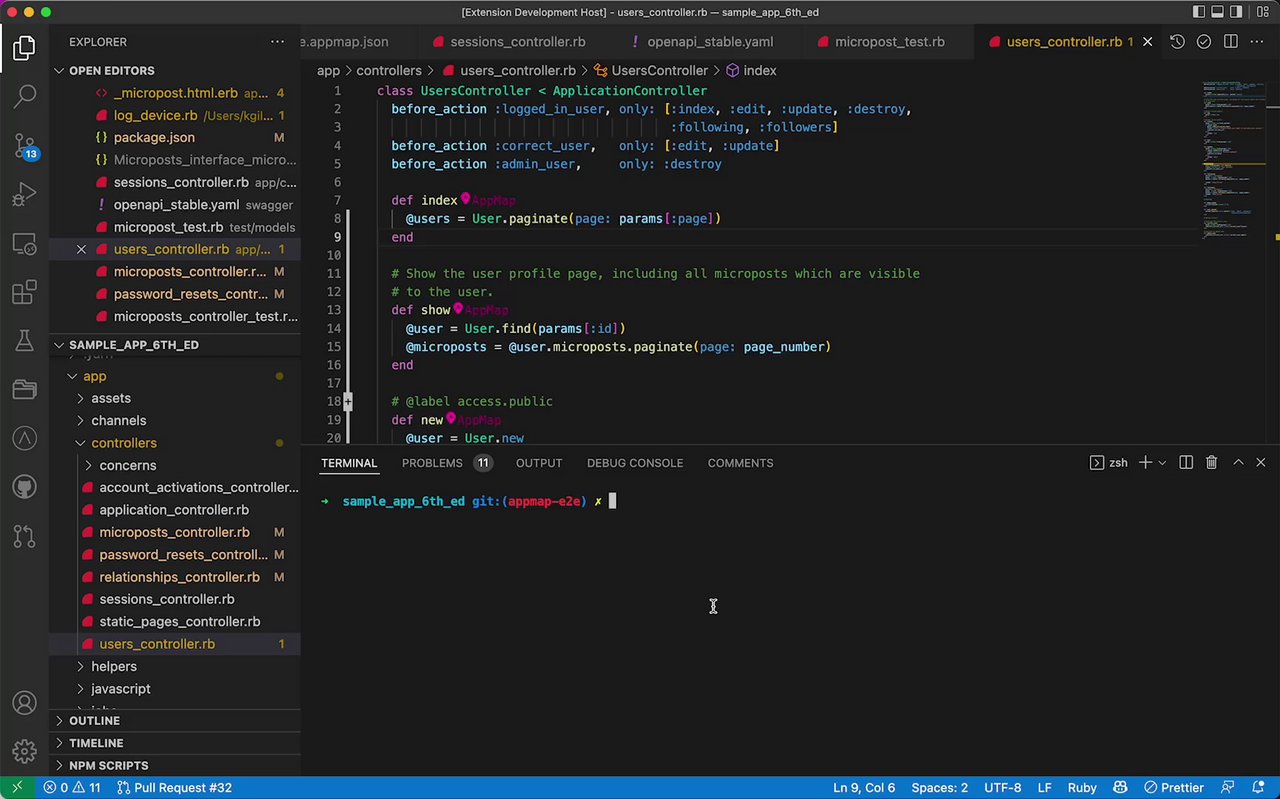
Task: Split the editor to the right
Action: (1231, 42)
